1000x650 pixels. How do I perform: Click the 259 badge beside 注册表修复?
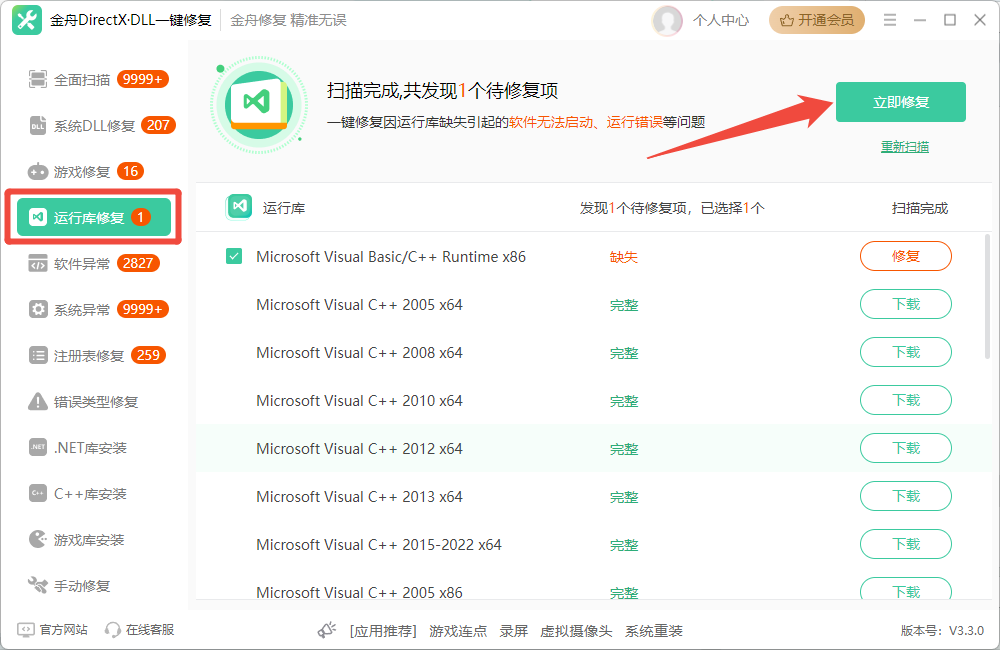[x=148, y=355]
